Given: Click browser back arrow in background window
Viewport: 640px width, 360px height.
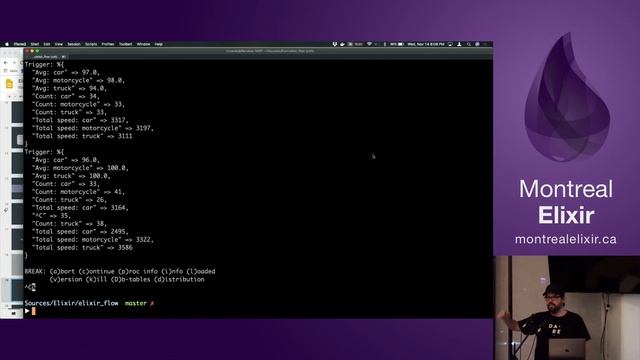Looking at the screenshot, I should click(6, 63).
